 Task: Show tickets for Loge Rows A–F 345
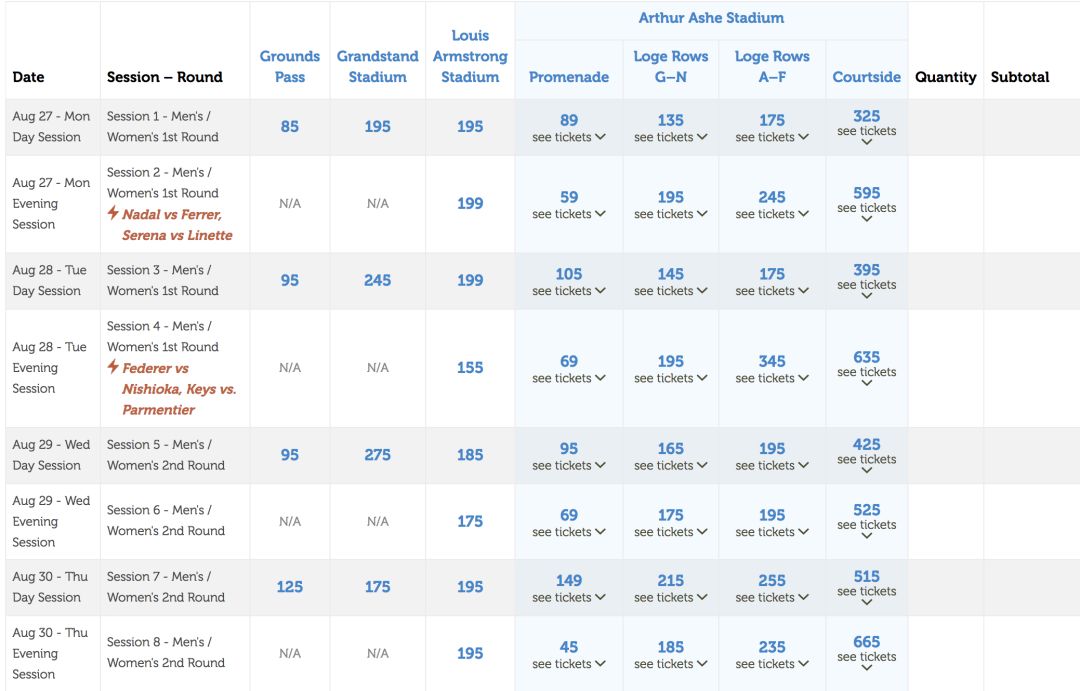772,378
